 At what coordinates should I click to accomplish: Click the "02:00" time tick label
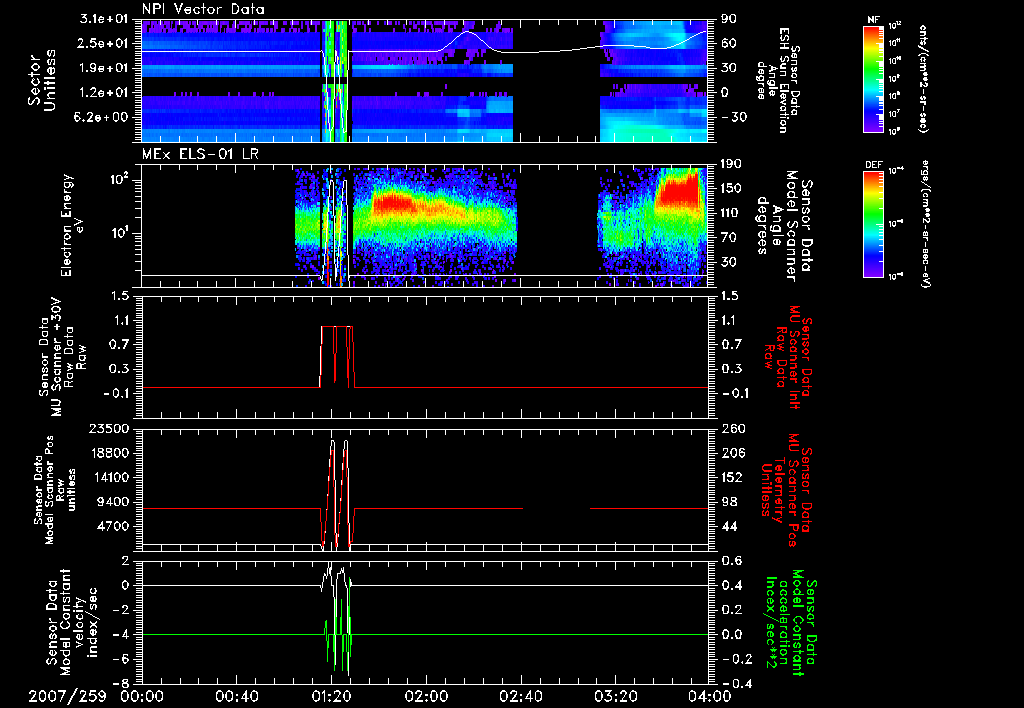[426, 696]
